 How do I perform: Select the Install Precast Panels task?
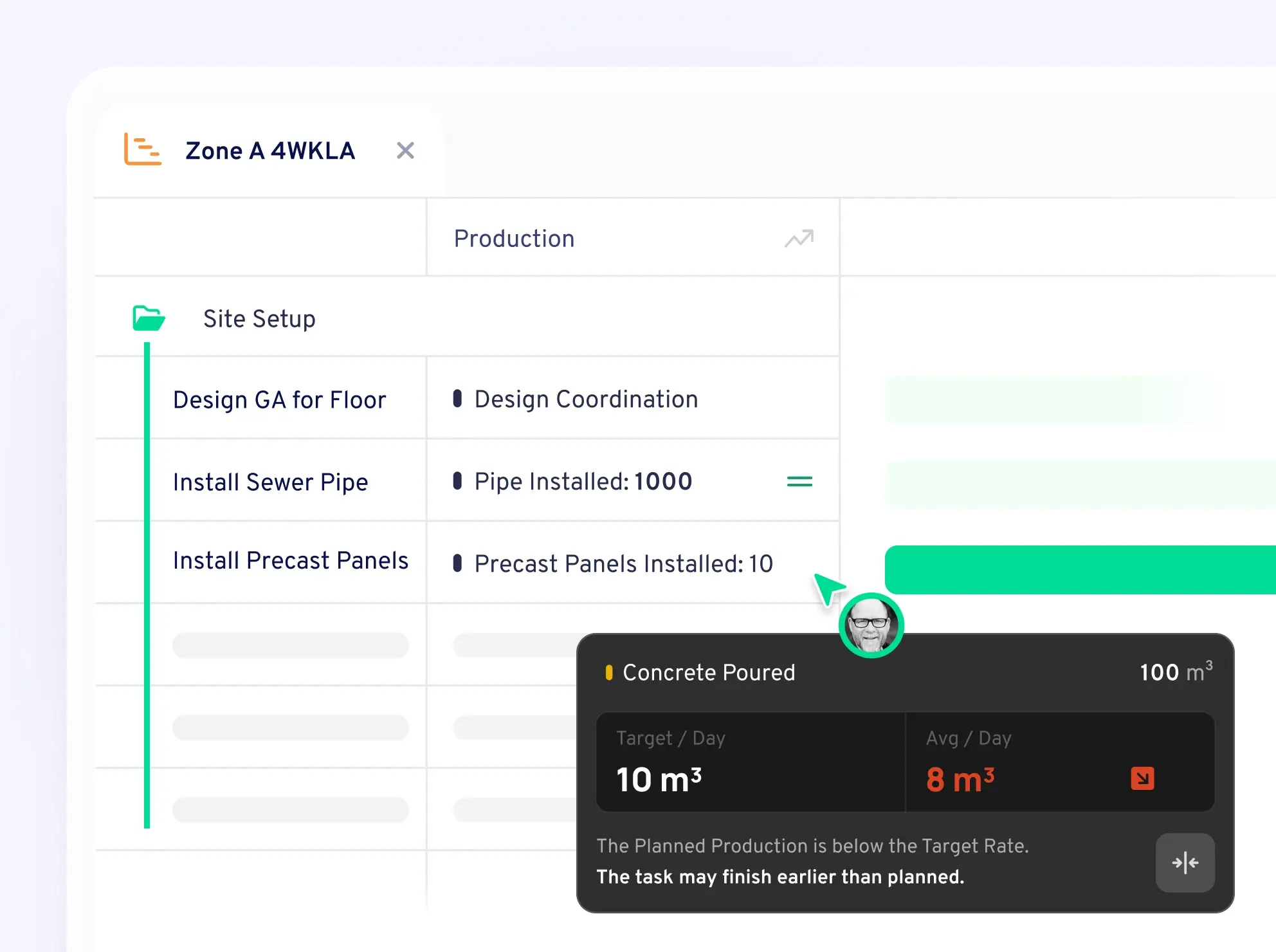(x=291, y=560)
